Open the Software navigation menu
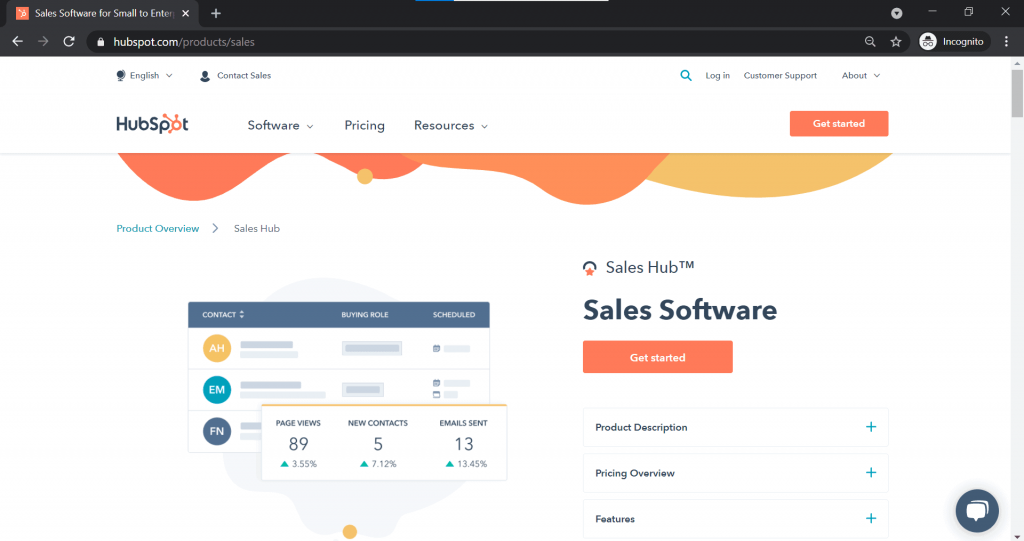 (x=280, y=125)
